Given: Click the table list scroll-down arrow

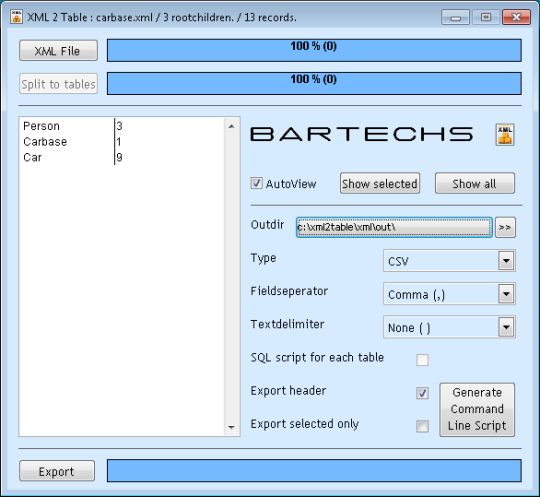Looking at the screenshot, I should pyautogui.click(x=231, y=427).
